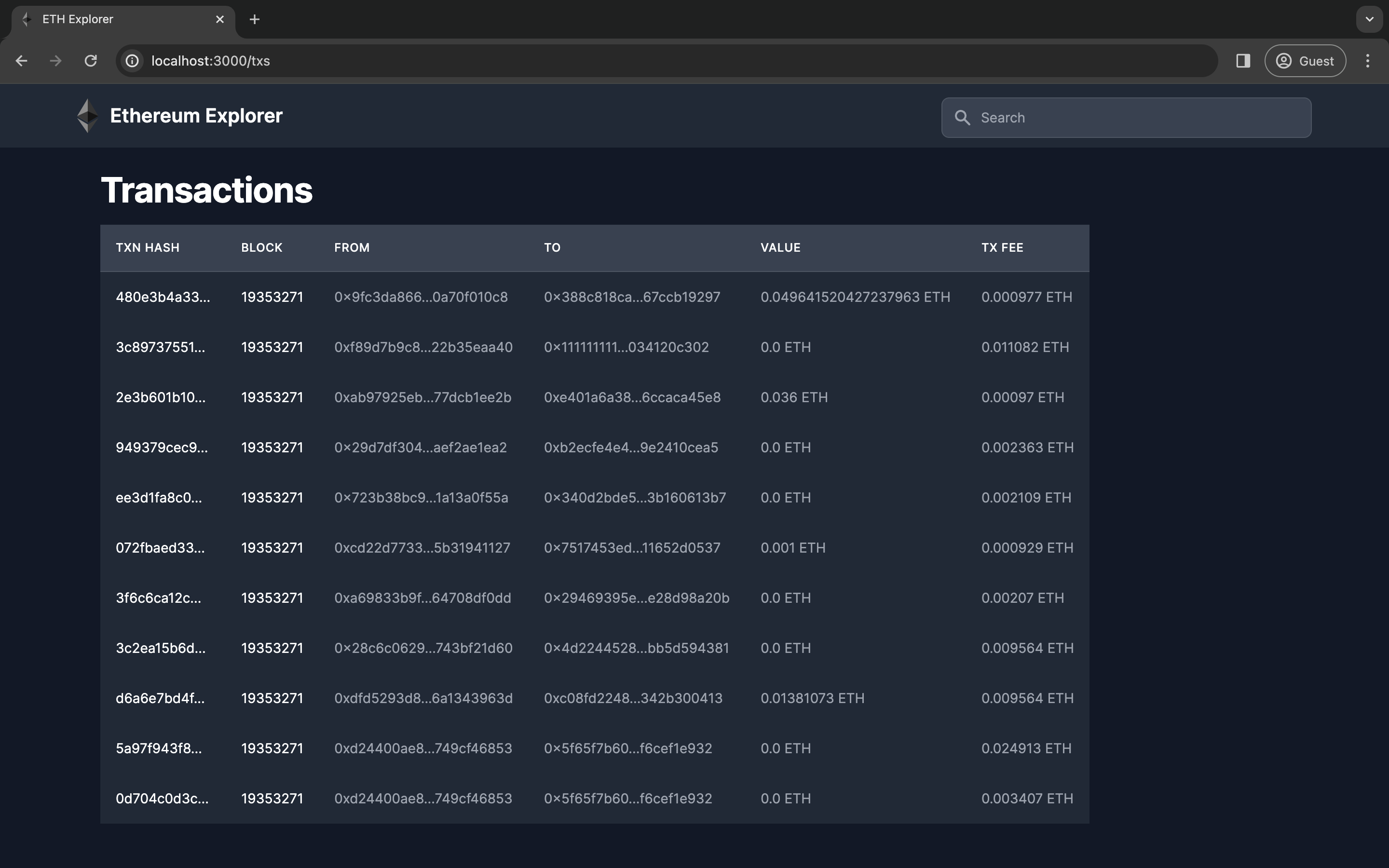
Task: Click the FROM column header
Action: pos(352,247)
